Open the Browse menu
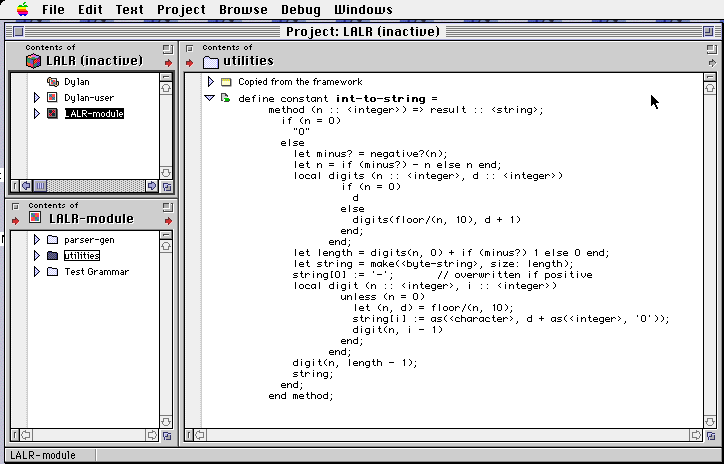724x464 pixels. click(x=243, y=9)
